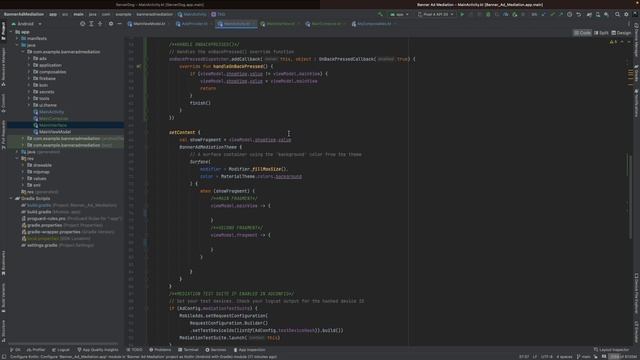This screenshot has height=360, width=640.
Task: Open IDE settings gear in top toolbar
Action: tap(627, 14)
